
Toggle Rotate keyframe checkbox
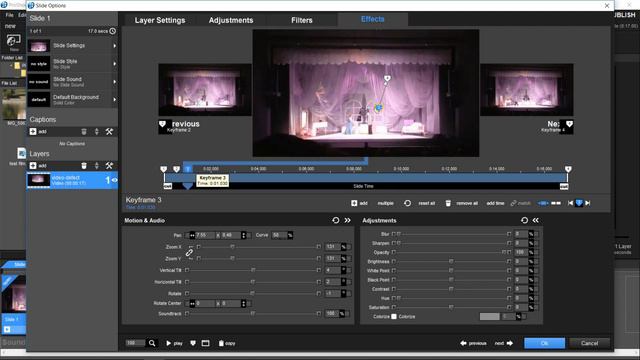[187, 293]
